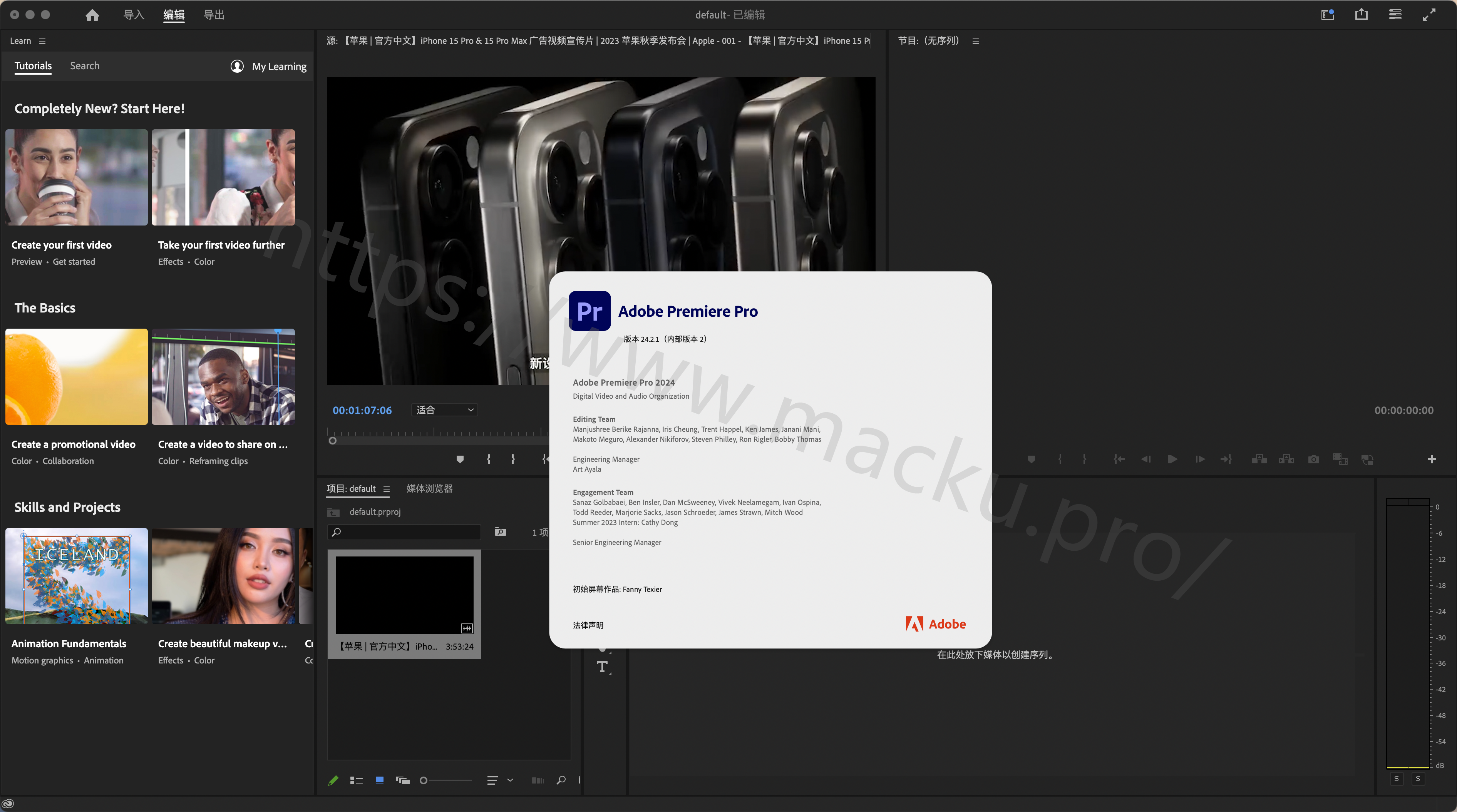This screenshot has height=812, width=1457.
Task: Open My Learning
Action: tap(269, 66)
